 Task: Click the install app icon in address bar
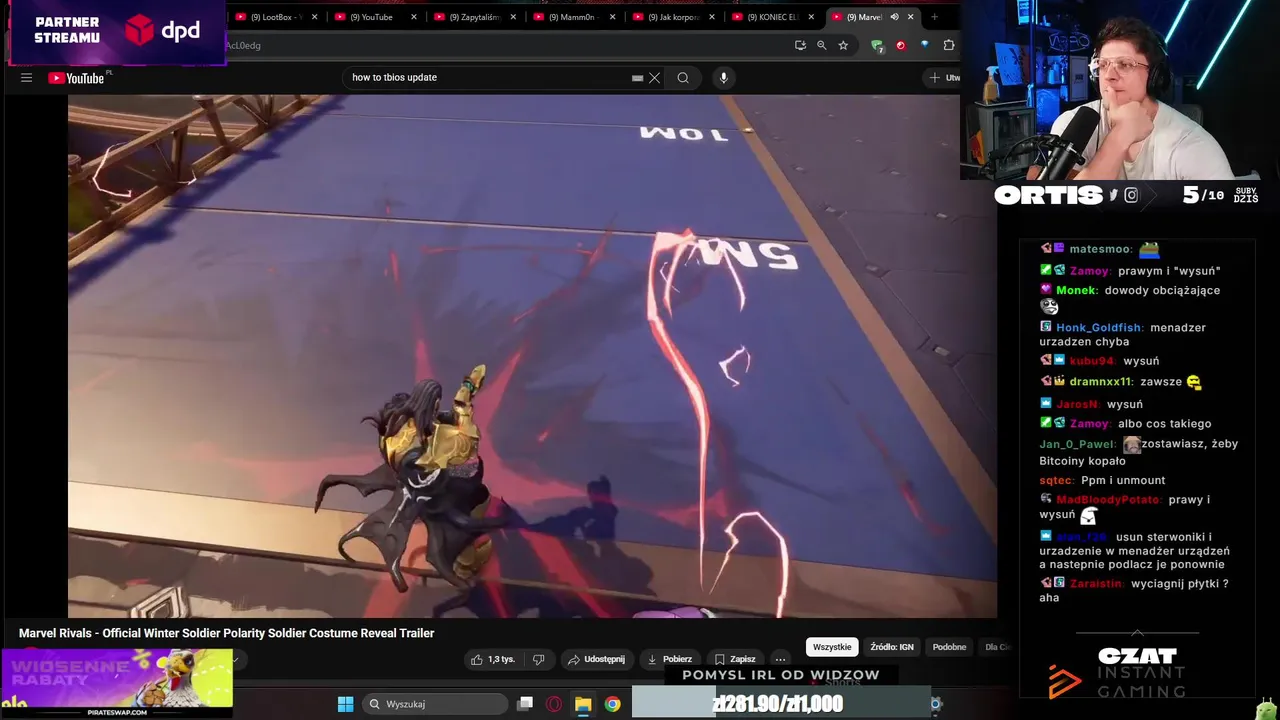coord(800,45)
